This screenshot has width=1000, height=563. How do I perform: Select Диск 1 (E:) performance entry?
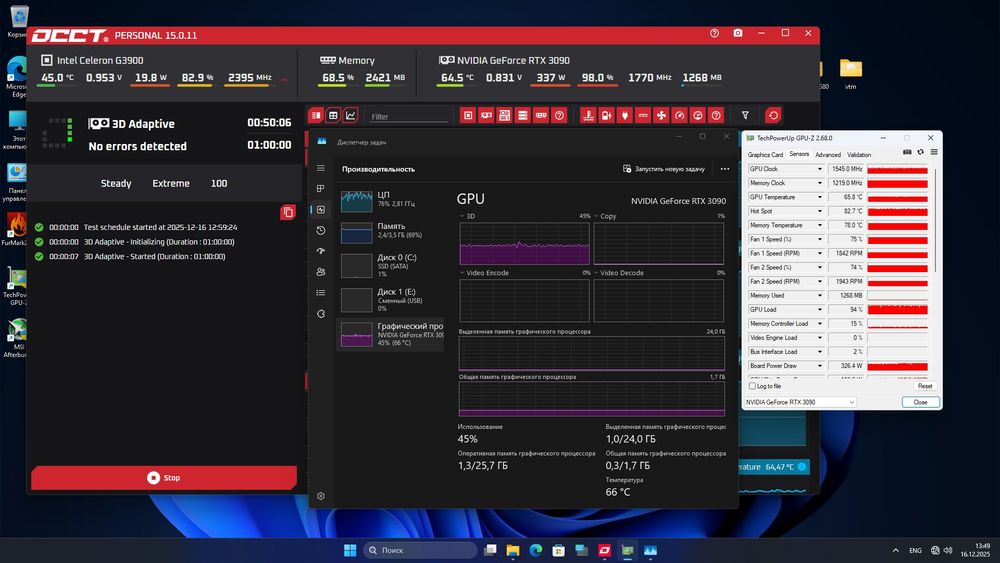(x=390, y=300)
